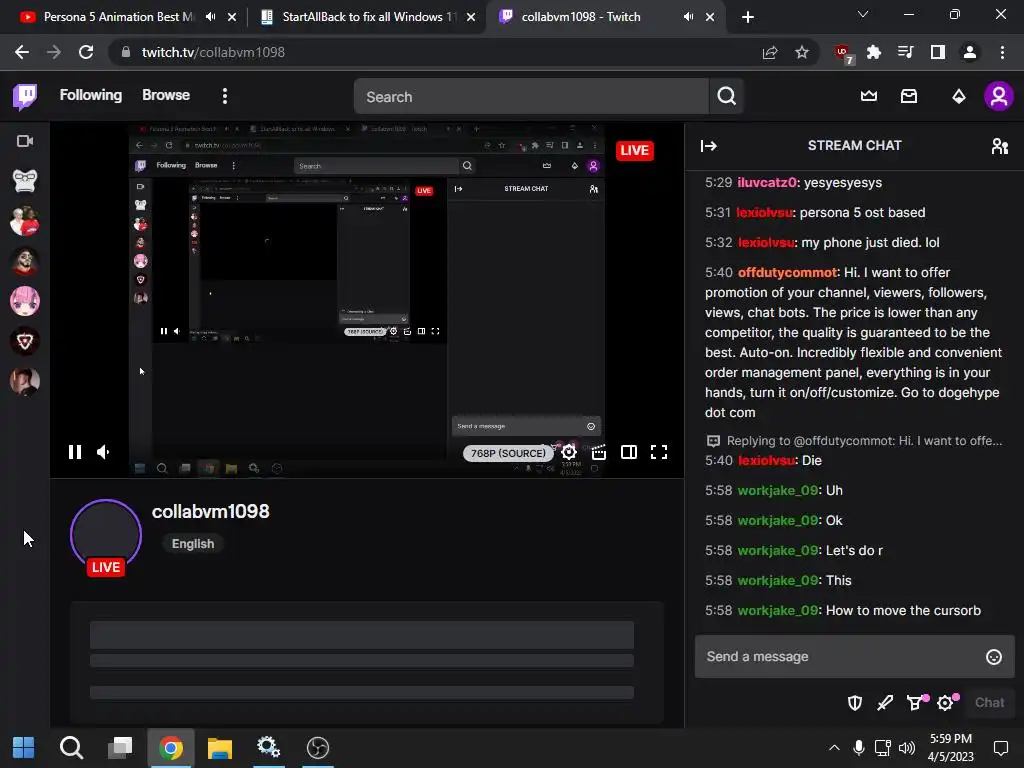
Task: Mute the stream volume
Action: click(103, 452)
